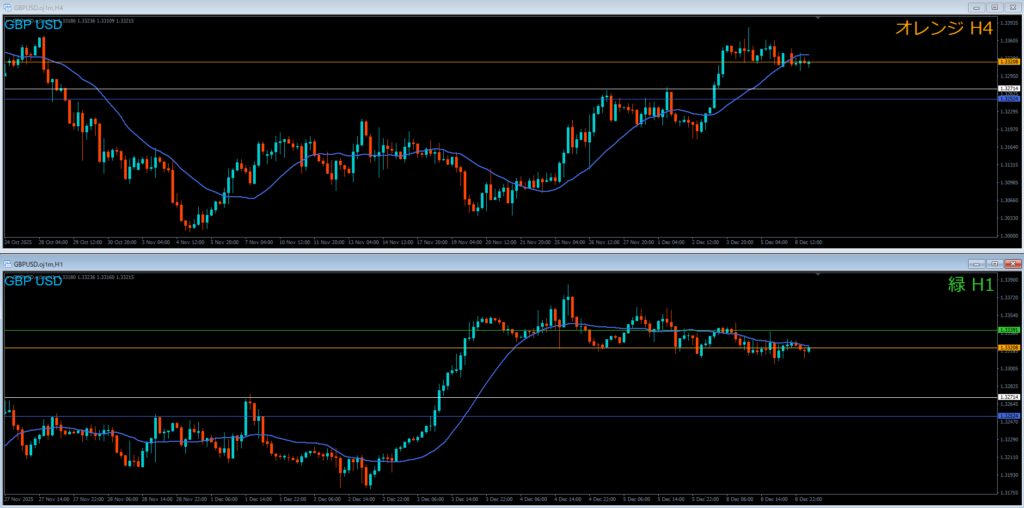Select the orange 1.33208 price tag in H4 chart
The image size is (1024, 508).
(x=1008, y=61)
